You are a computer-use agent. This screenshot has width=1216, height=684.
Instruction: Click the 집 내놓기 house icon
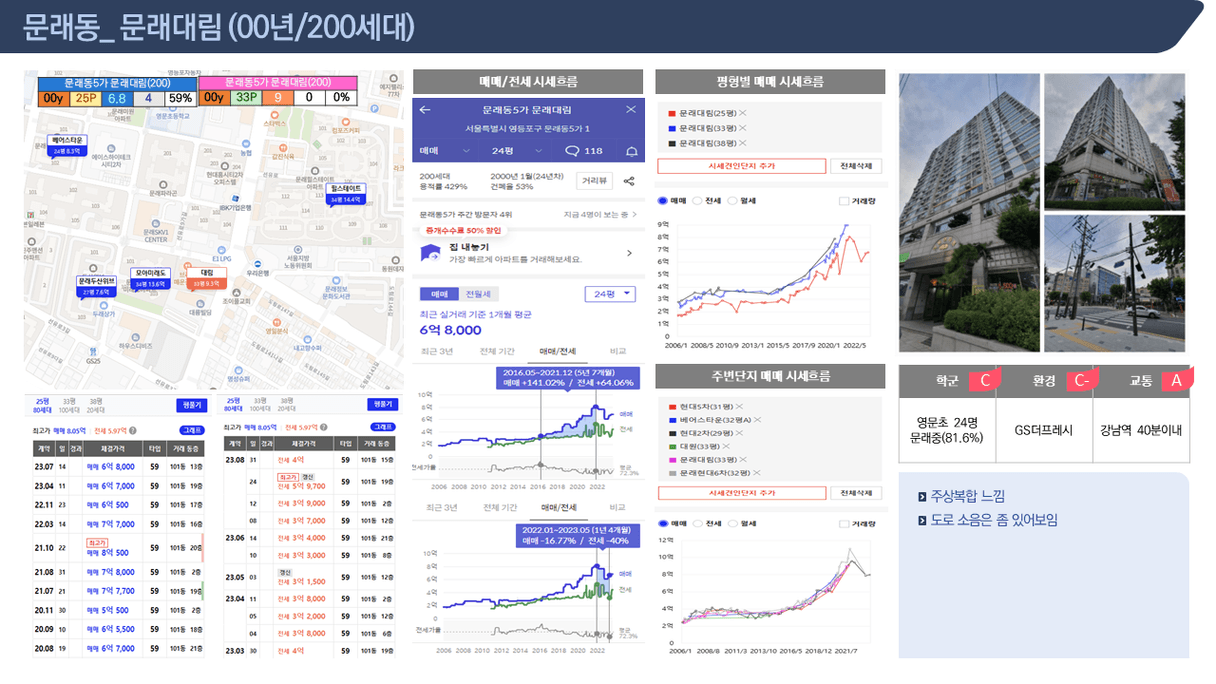click(x=430, y=253)
